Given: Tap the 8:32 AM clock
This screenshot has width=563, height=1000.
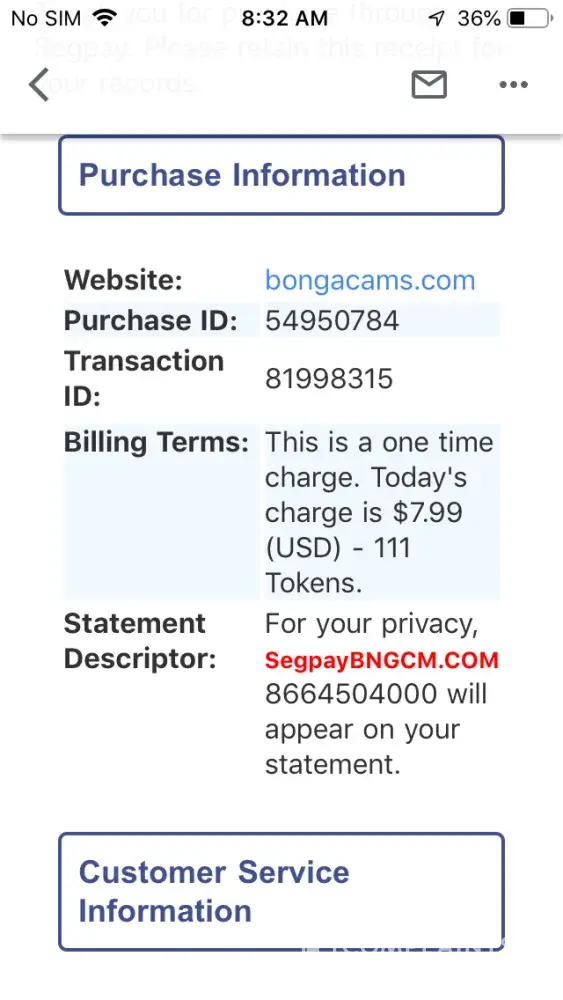Looking at the screenshot, I should (x=284, y=18).
